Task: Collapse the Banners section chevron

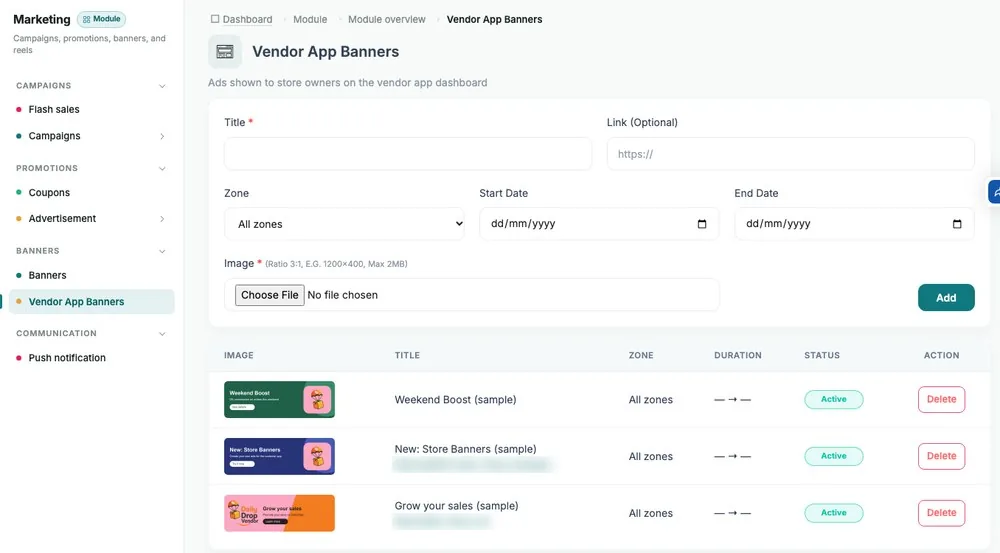Action: [162, 251]
